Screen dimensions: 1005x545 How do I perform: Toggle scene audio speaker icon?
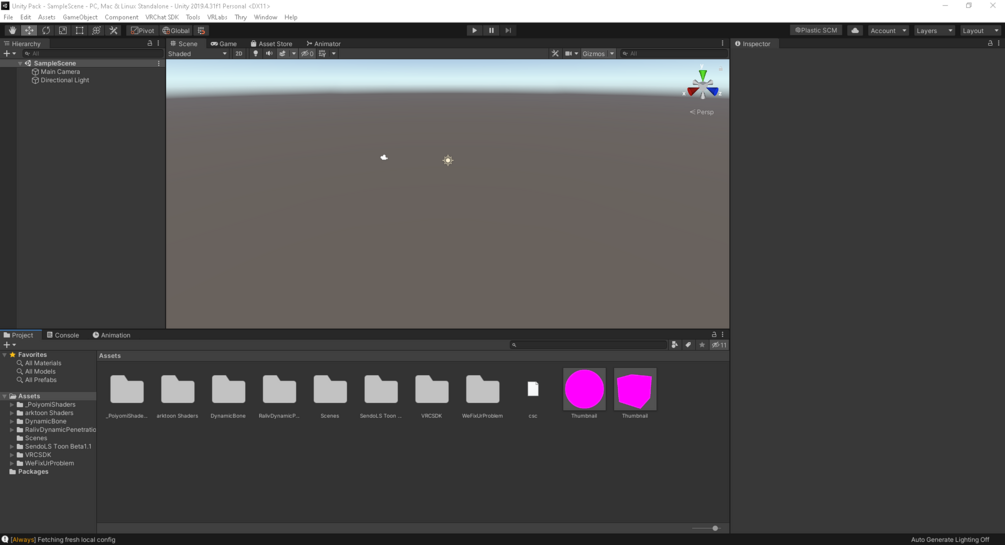click(x=269, y=53)
